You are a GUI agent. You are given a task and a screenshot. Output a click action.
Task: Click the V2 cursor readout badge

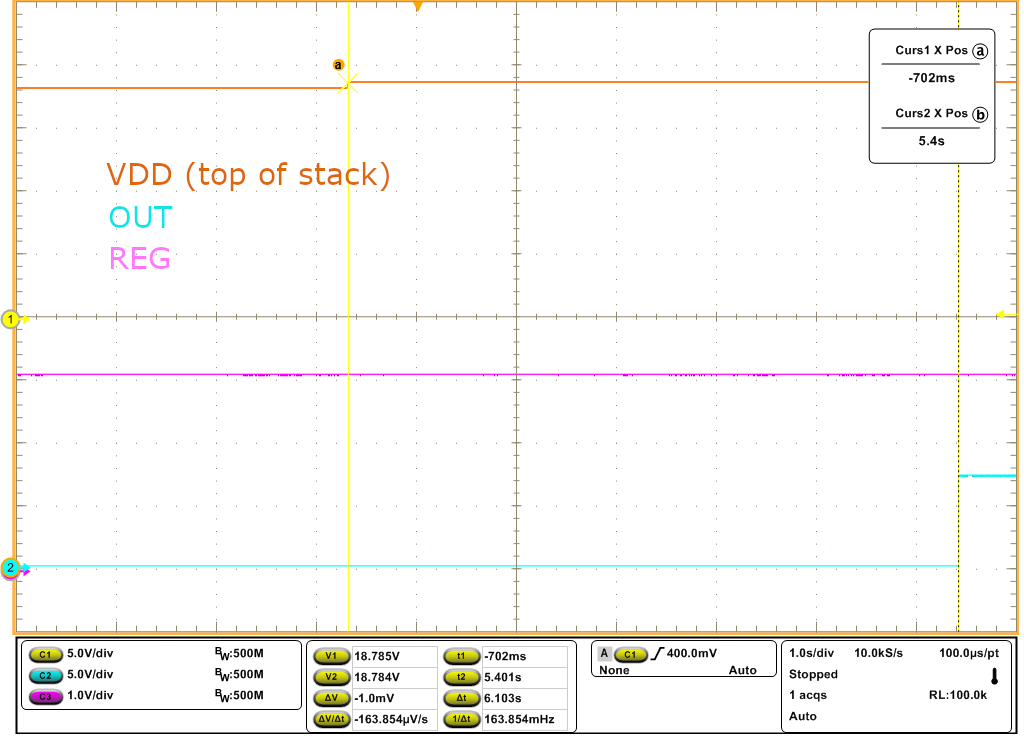[330, 677]
